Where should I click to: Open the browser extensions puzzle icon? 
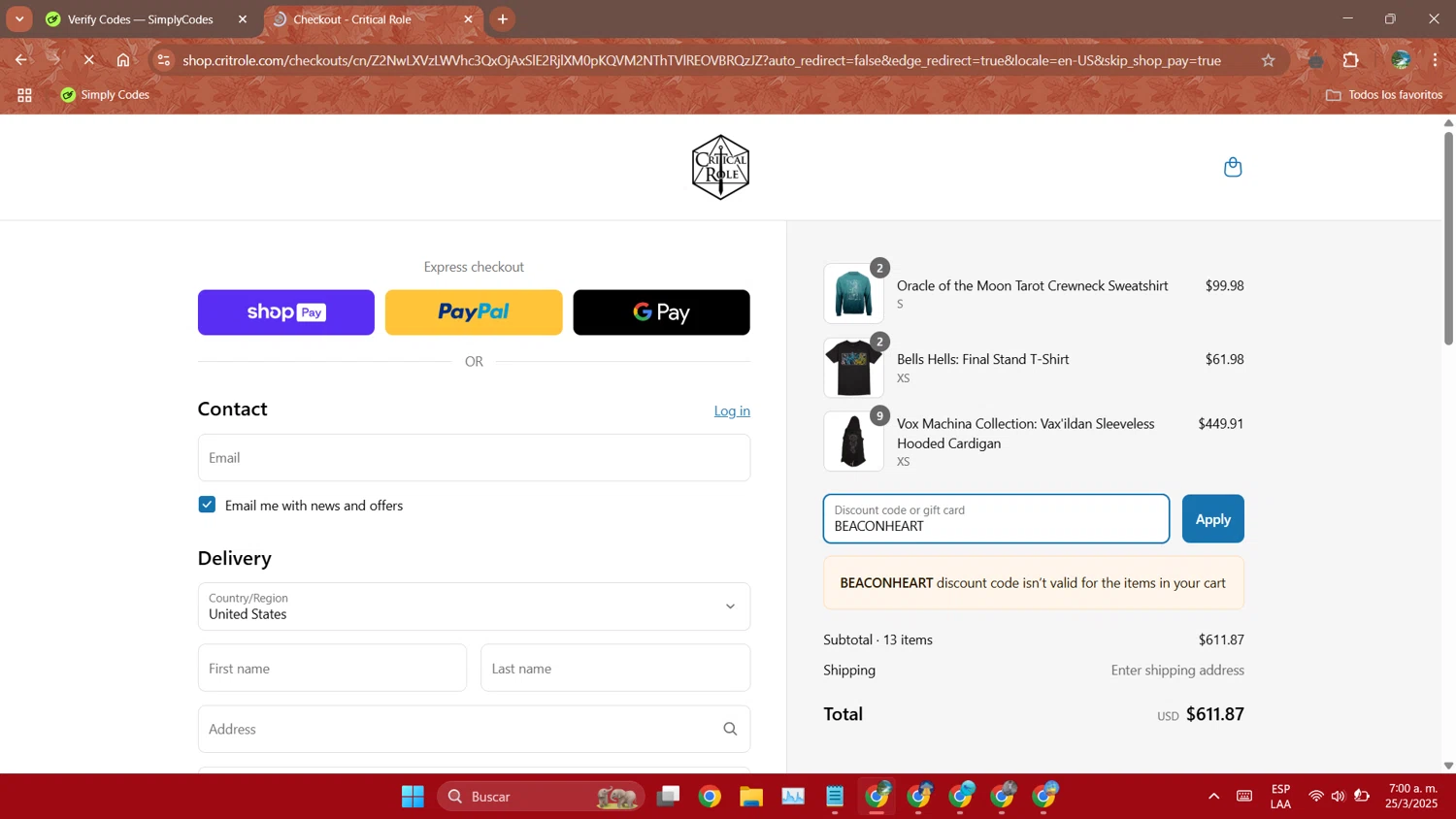click(1351, 60)
